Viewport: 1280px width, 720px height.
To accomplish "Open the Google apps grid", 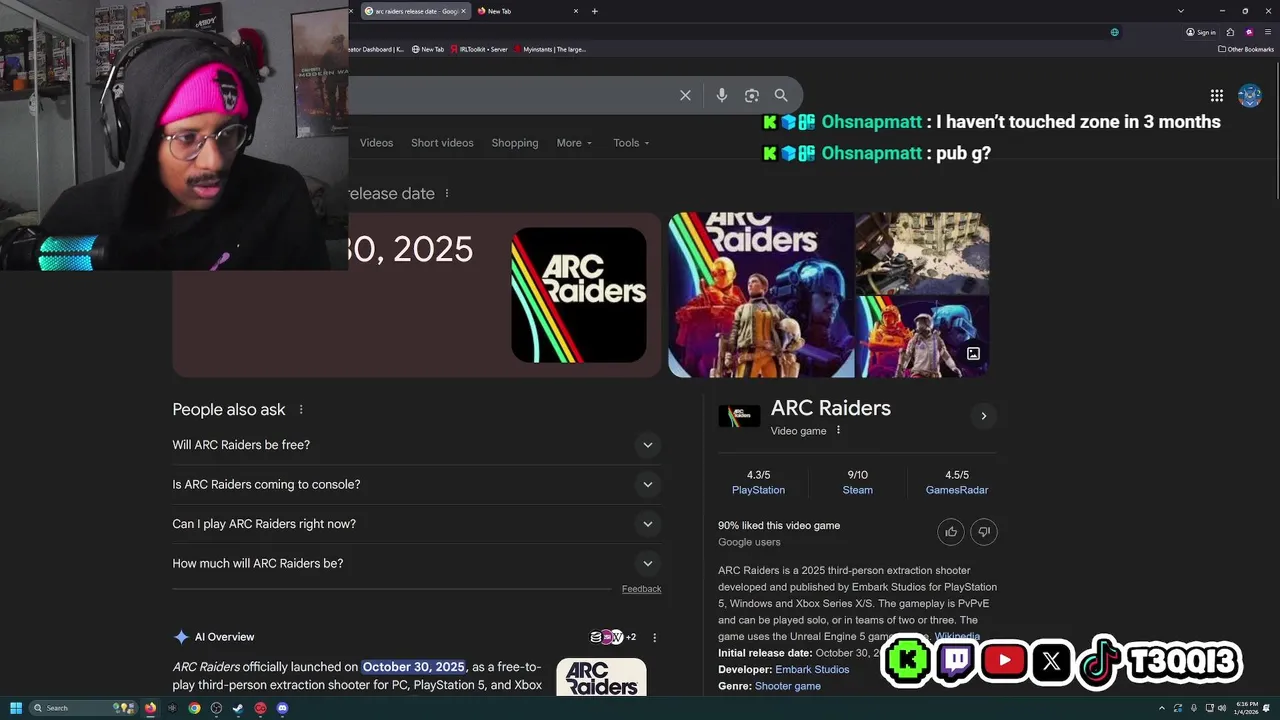I will (x=1217, y=95).
